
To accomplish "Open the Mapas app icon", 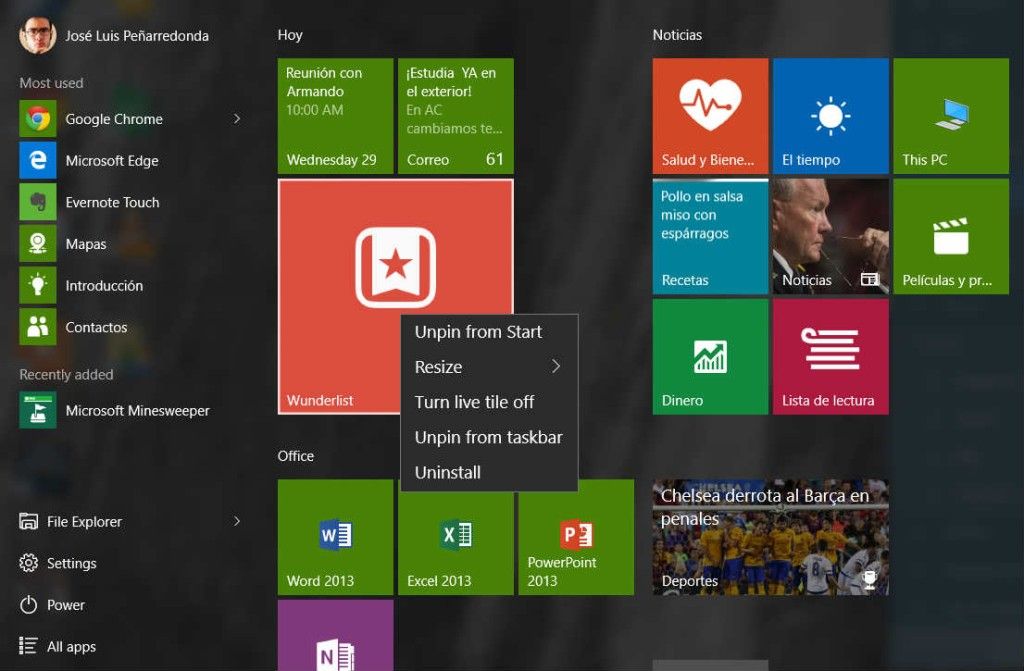I will [x=38, y=244].
